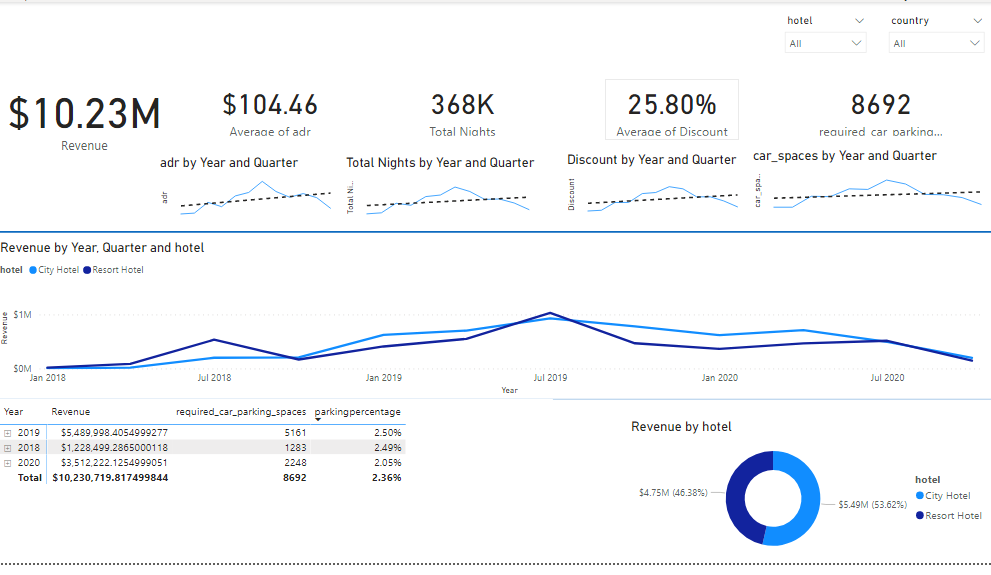Click the $3,512,222.1254999051 revenue cell
This screenshot has width=991, height=575.
pyautogui.click(x=114, y=463)
